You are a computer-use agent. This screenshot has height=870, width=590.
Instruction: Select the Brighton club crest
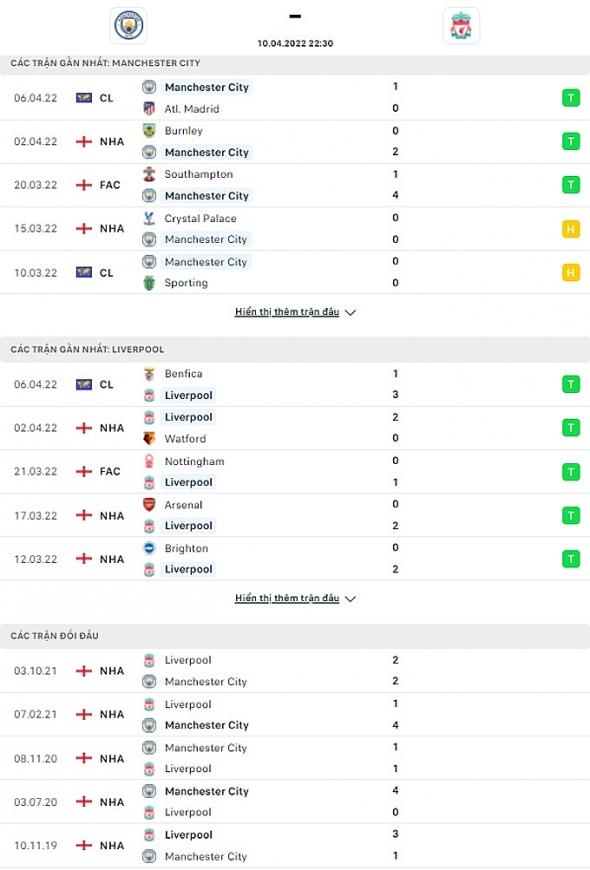[x=148, y=548]
